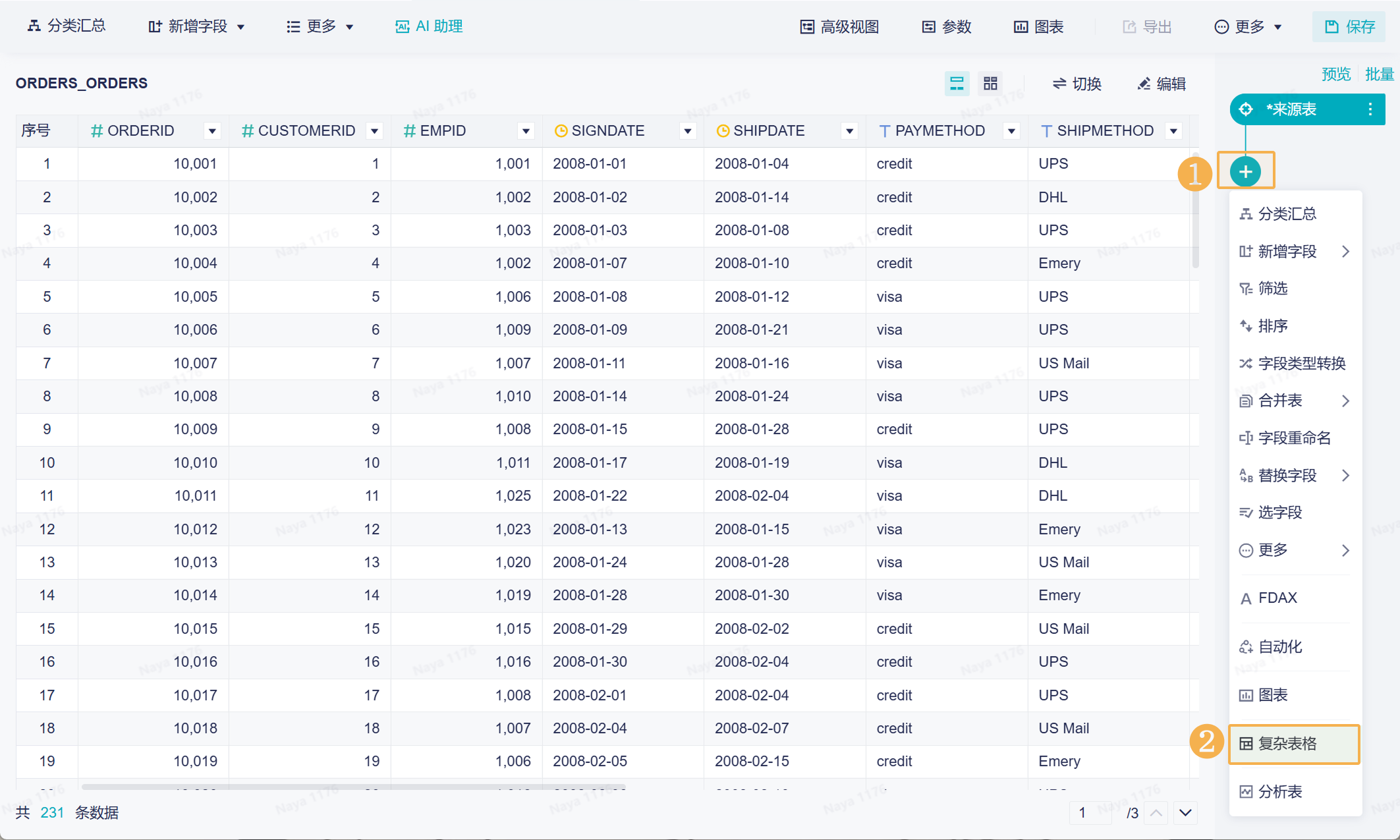1400x840 pixels.
Task: Choose 分类汇总 in the add-step menu
Action: pyautogui.click(x=1295, y=214)
